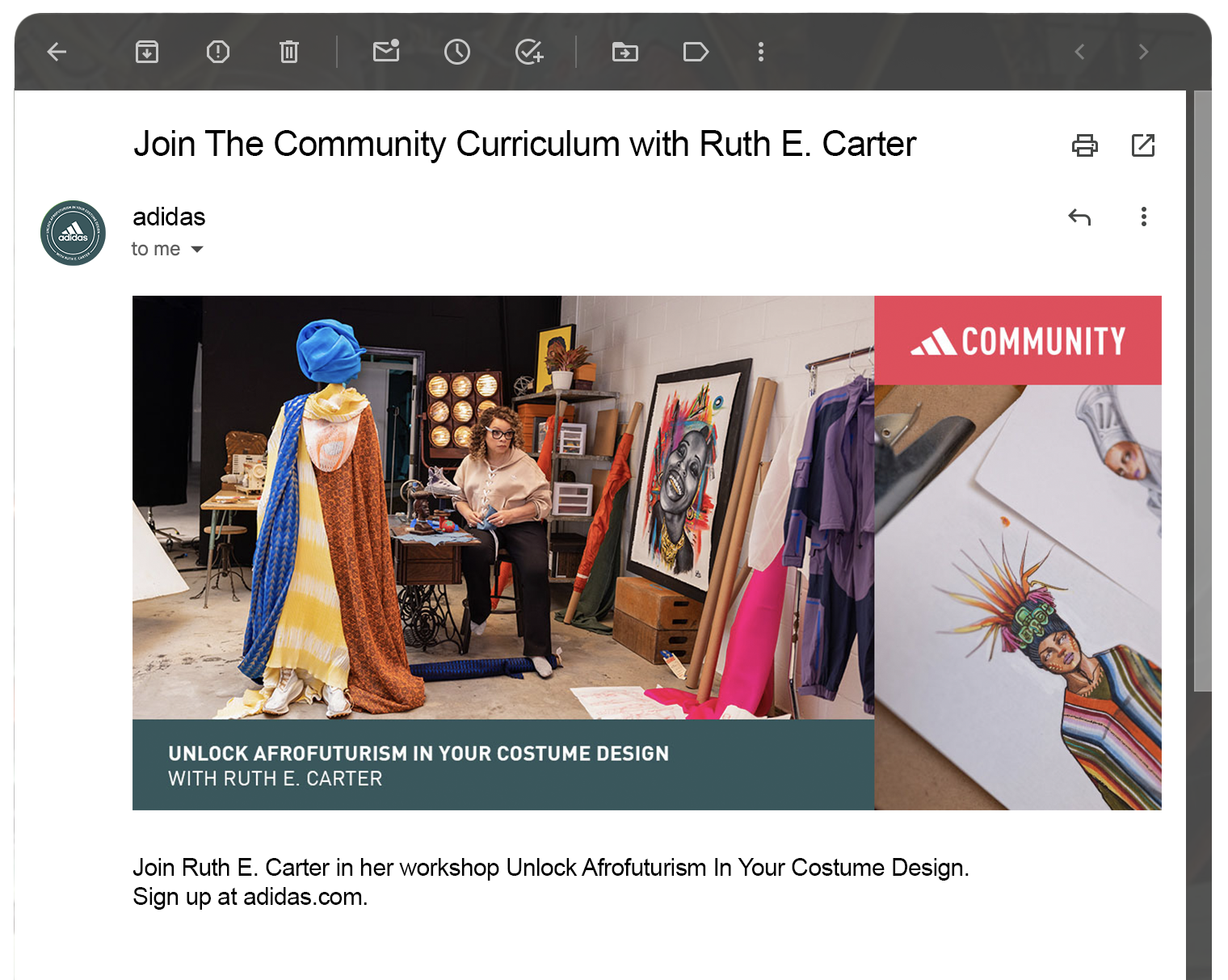Click the red adidas COMMUNITY banner
This screenshot has width=1228, height=980.
tap(1018, 340)
